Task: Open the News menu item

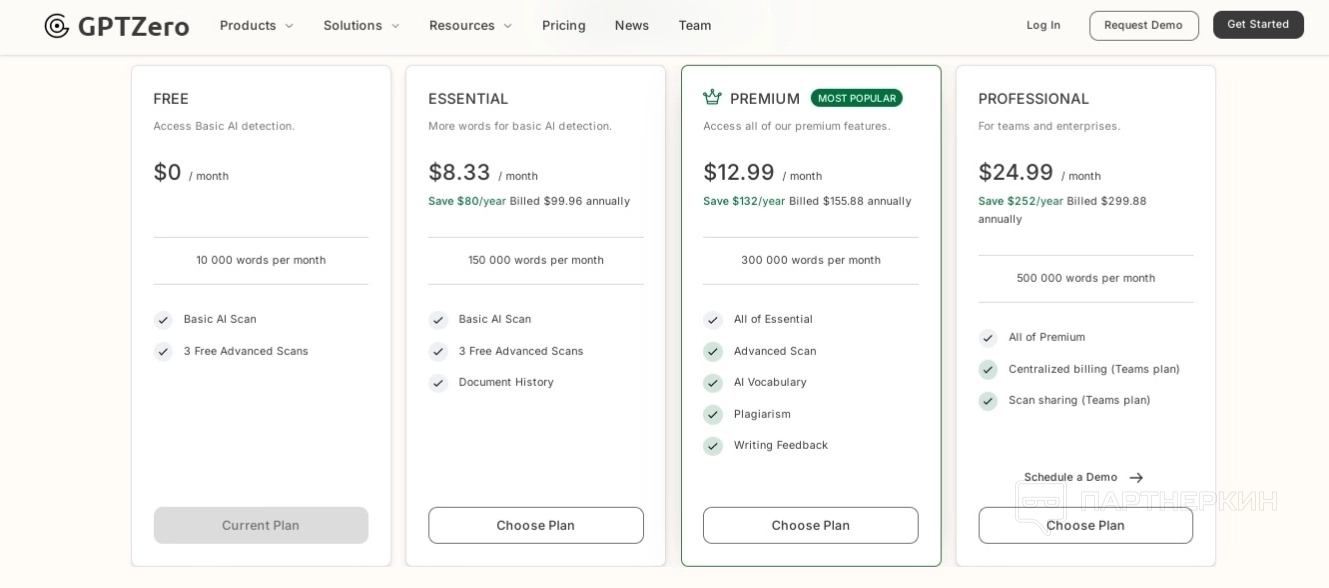Action: 632,26
